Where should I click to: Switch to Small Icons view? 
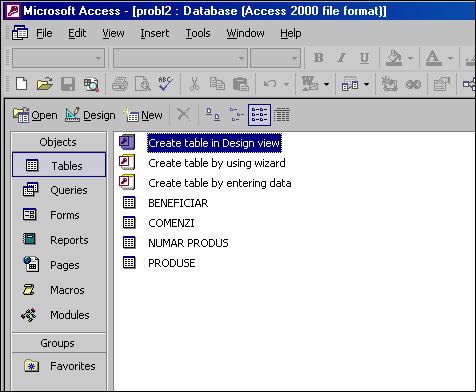click(x=236, y=115)
